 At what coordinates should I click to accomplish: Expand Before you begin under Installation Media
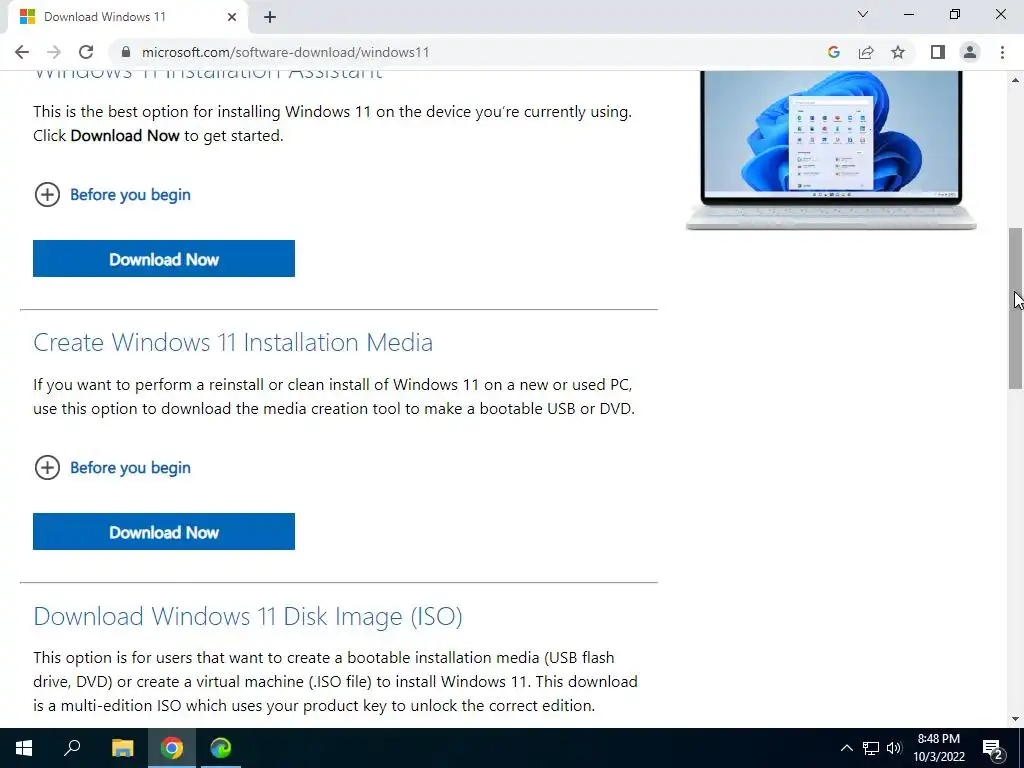click(x=112, y=468)
